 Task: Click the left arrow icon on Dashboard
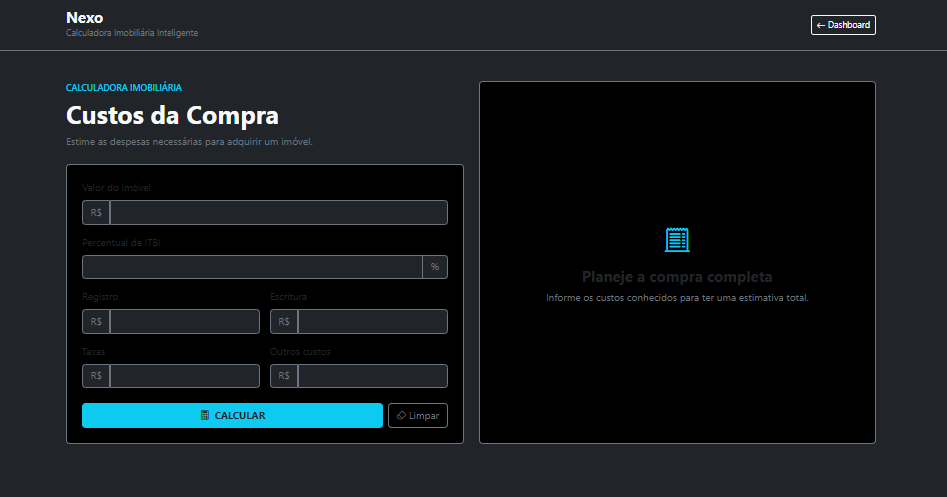click(x=821, y=25)
